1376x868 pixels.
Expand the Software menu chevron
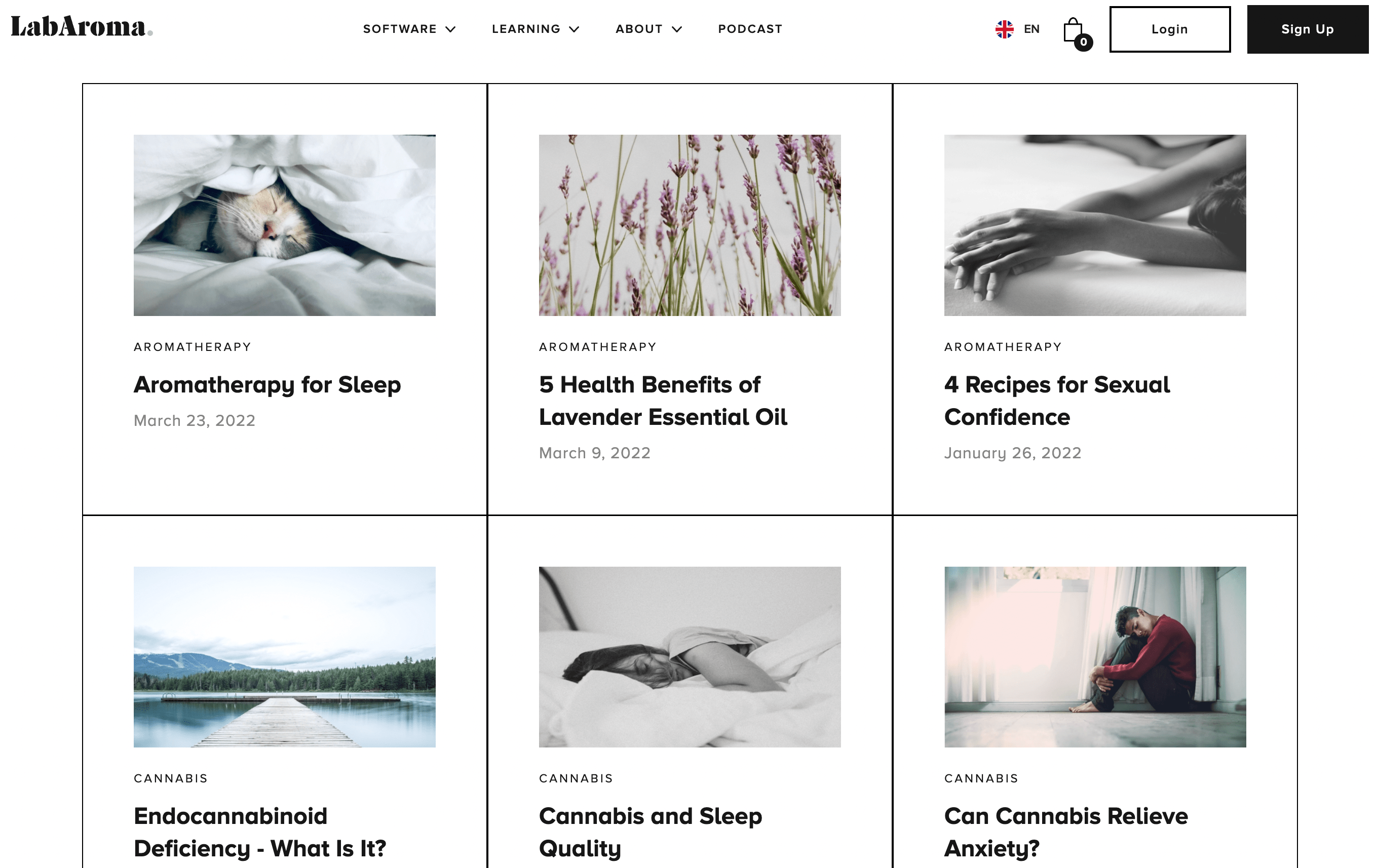(450, 29)
